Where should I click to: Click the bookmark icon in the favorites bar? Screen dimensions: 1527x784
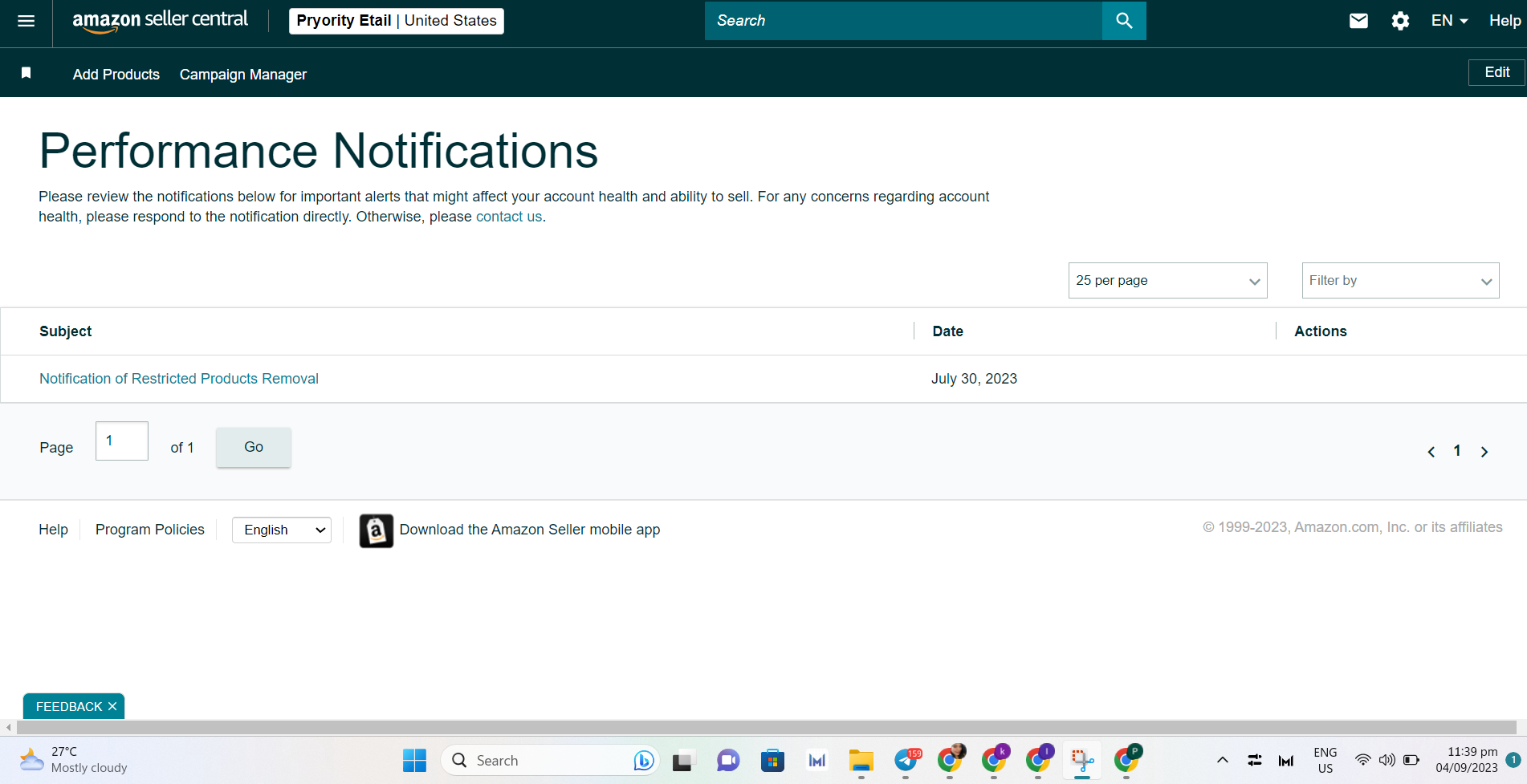tap(26, 73)
